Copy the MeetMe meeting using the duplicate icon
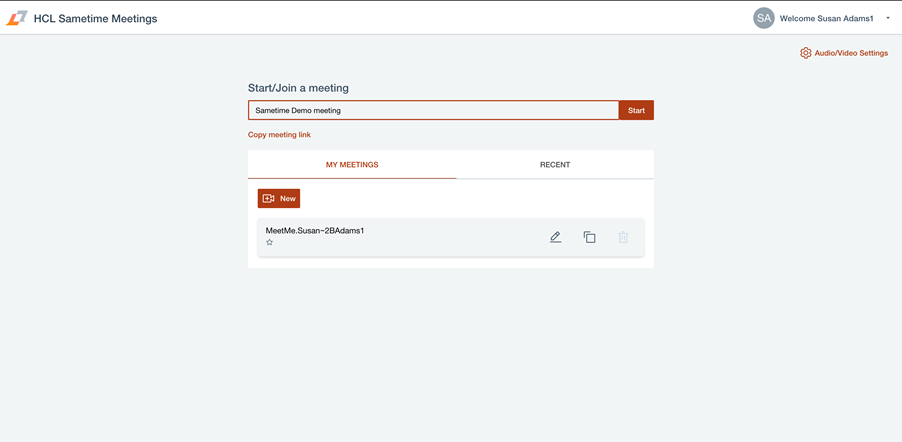 point(590,237)
